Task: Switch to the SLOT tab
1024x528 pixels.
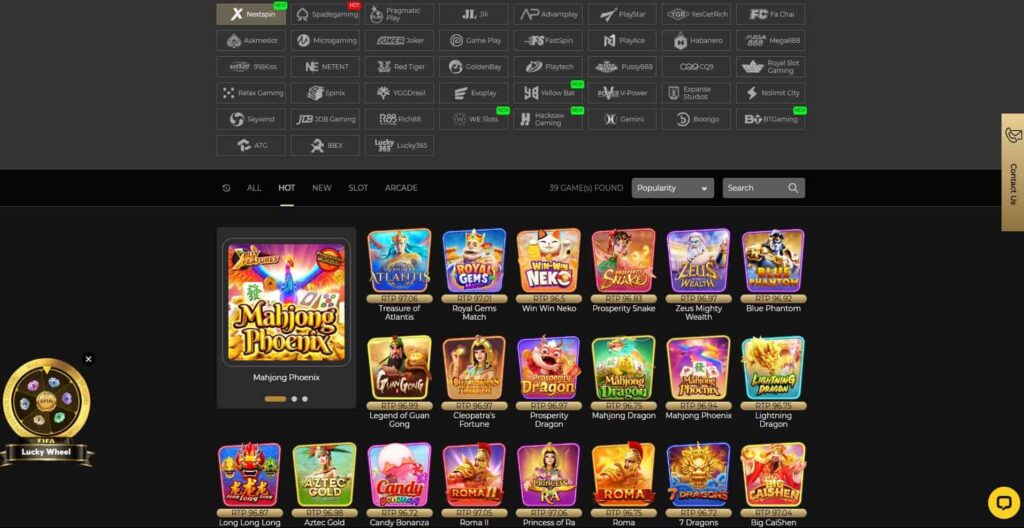Action: point(358,188)
